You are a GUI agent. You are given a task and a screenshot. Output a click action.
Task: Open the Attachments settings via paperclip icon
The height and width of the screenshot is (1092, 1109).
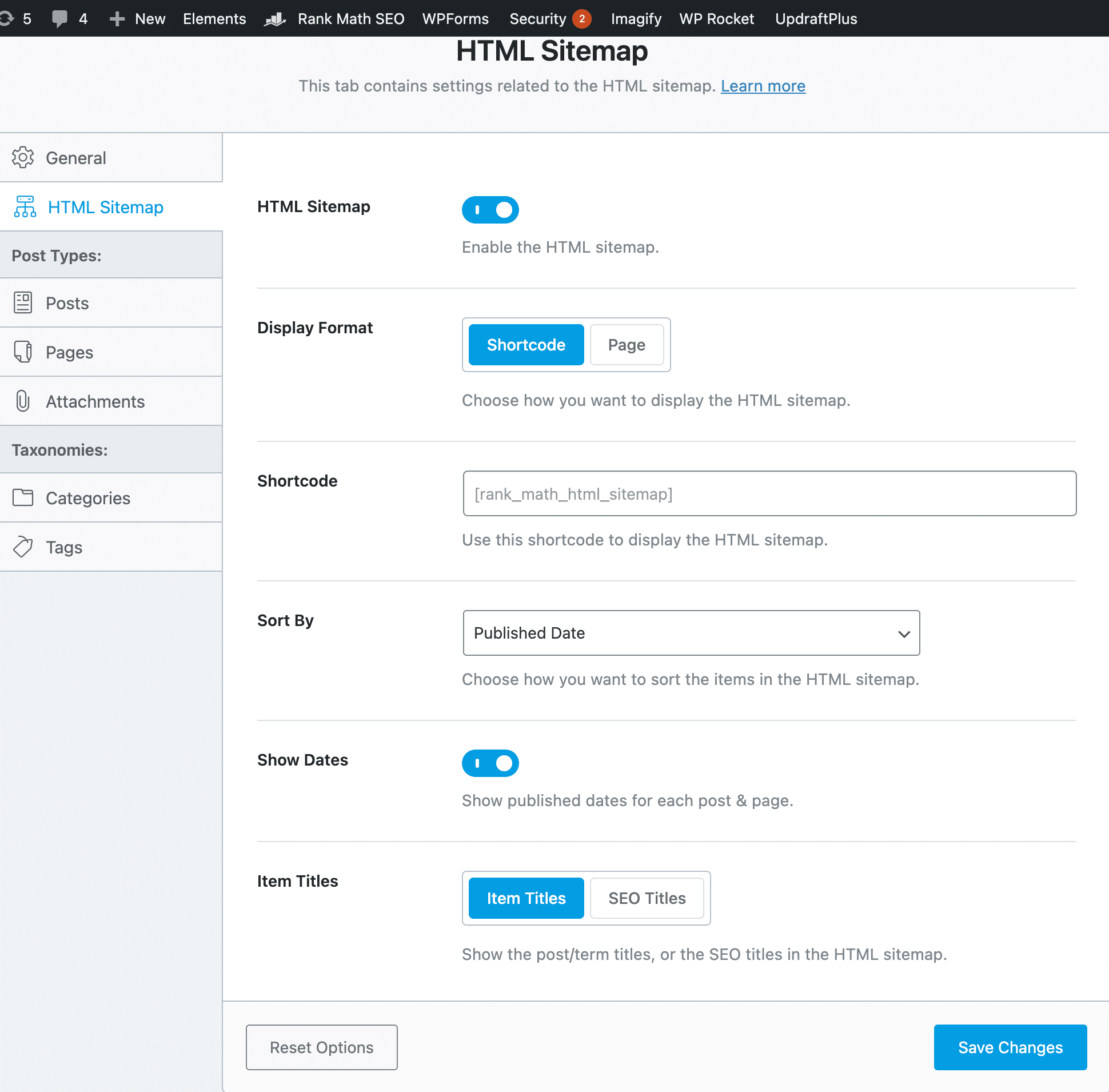tap(23, 401)
